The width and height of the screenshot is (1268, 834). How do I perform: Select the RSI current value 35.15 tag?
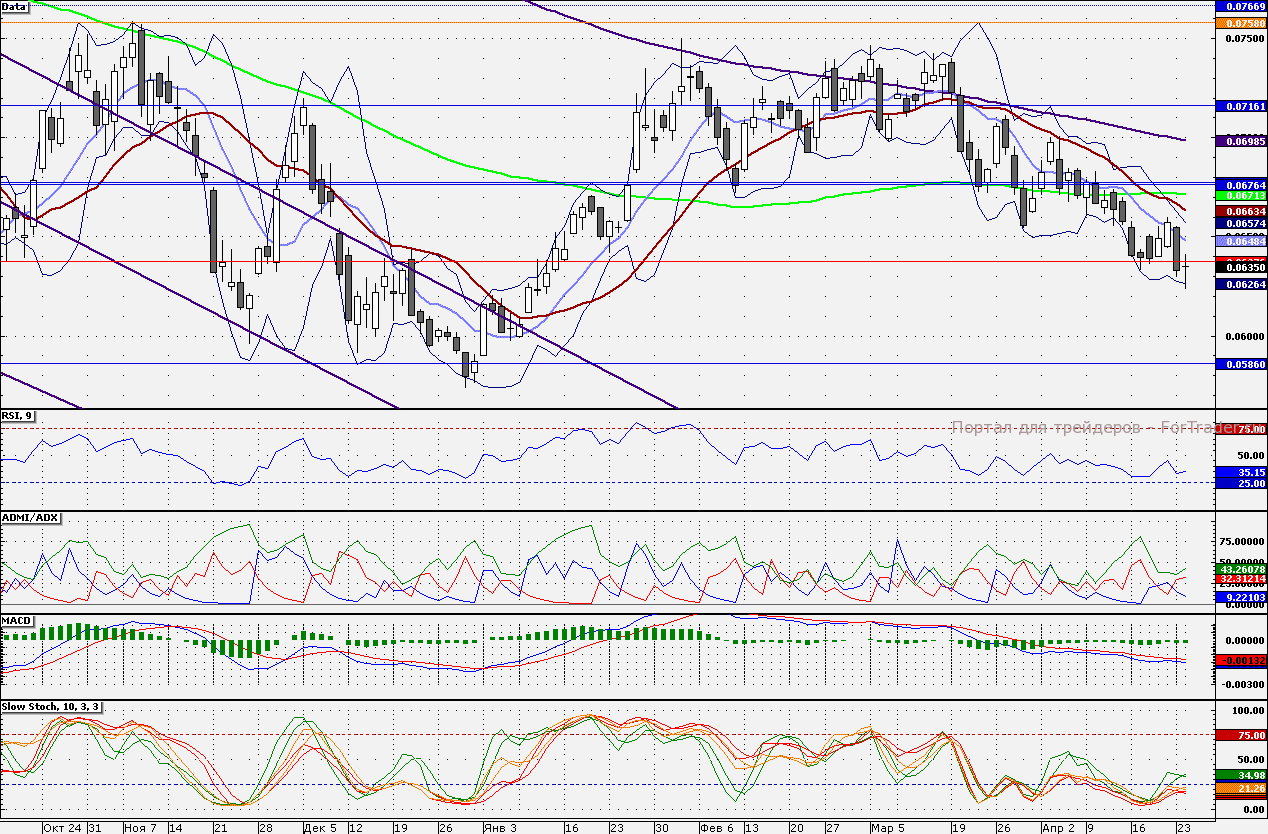click(x=1240, y=472)
